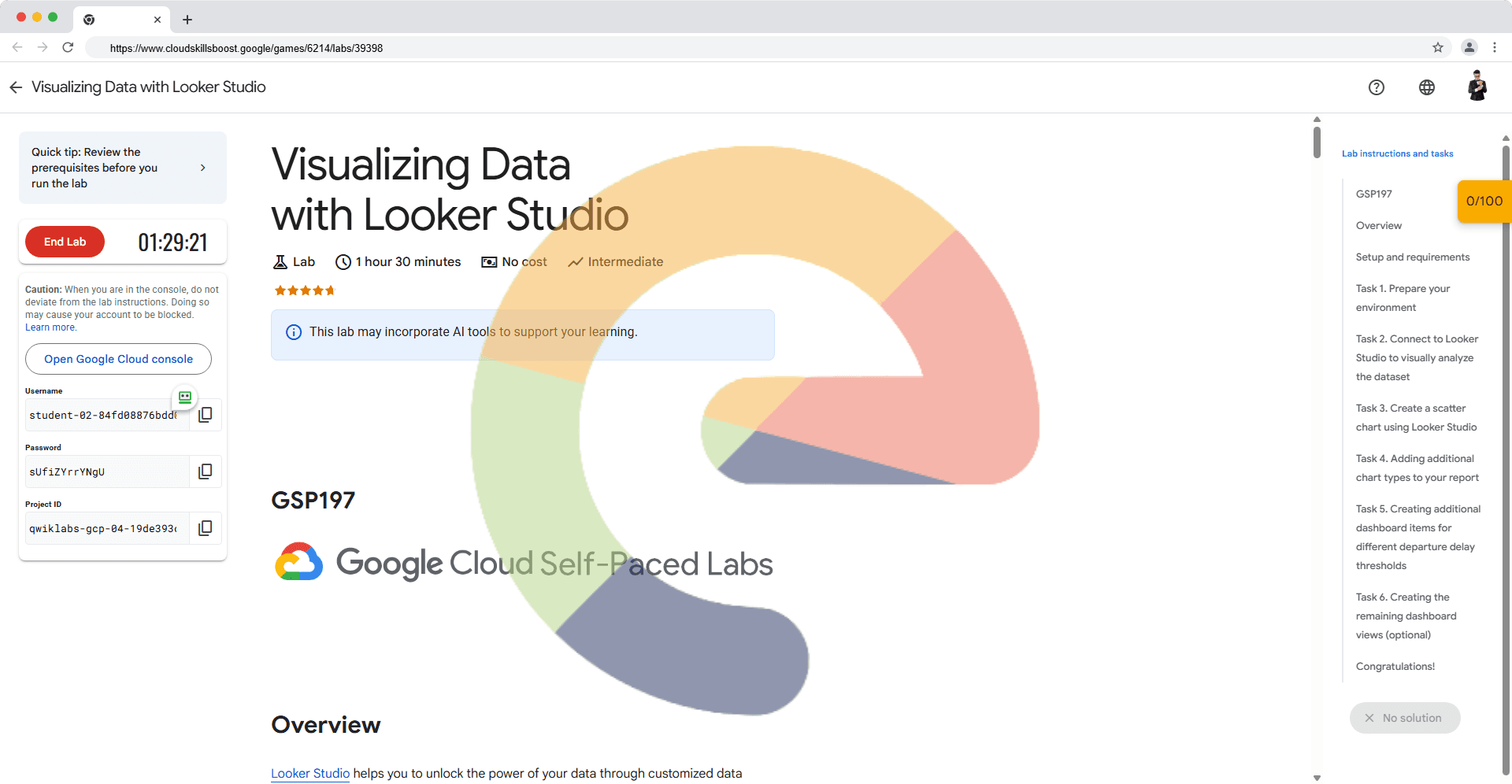
Task: Open the help question mark icon
Action: [1376, 87]
